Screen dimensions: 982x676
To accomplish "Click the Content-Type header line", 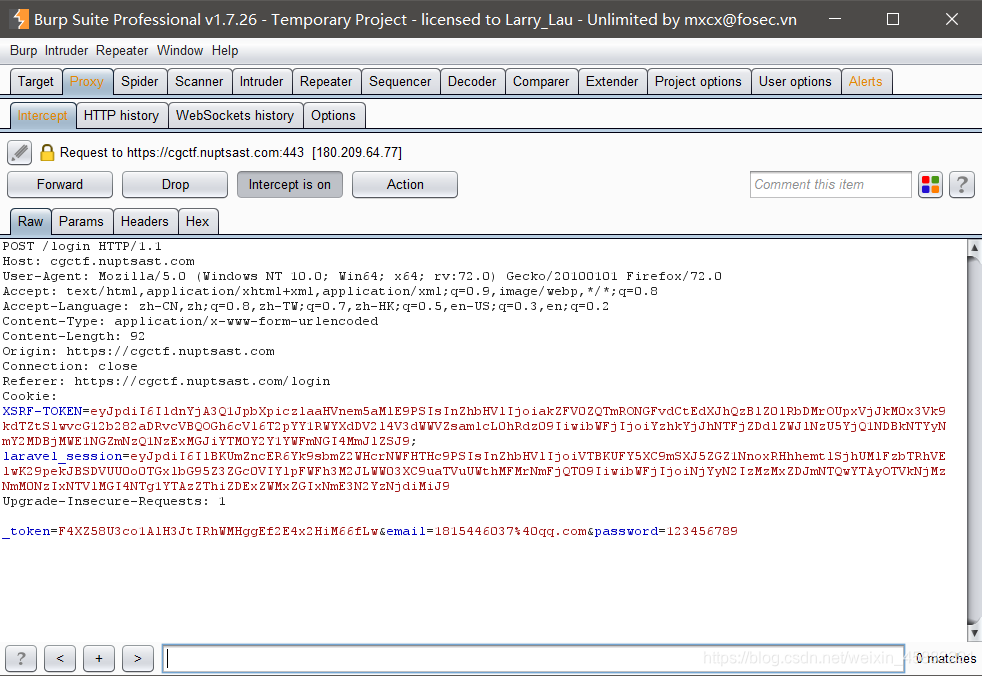I will tap(190, 321).
